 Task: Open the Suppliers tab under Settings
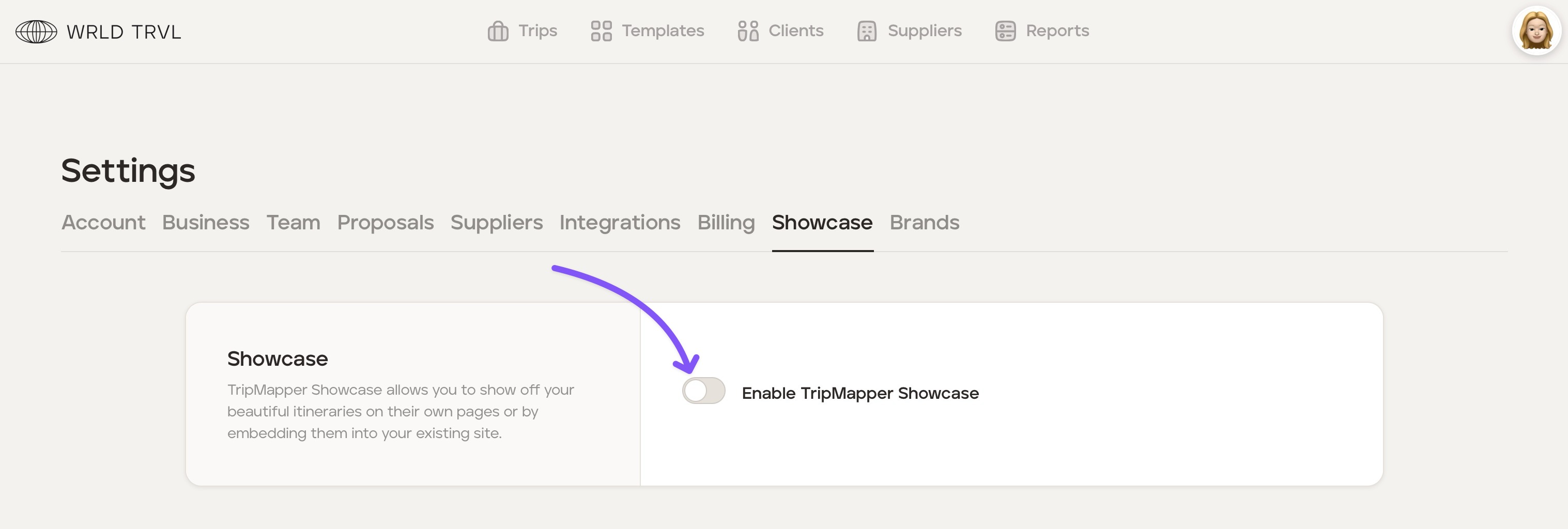click(496, 223)
